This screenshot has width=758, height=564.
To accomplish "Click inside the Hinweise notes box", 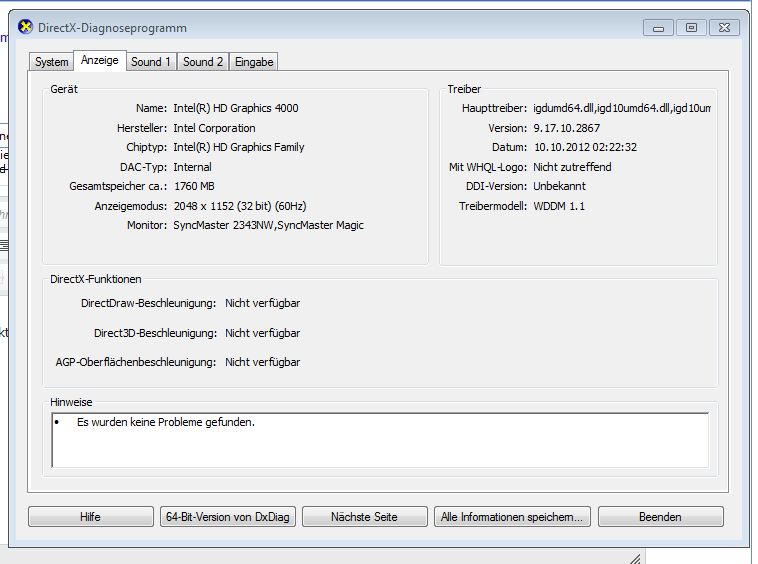I will click(x=380, y=440).
